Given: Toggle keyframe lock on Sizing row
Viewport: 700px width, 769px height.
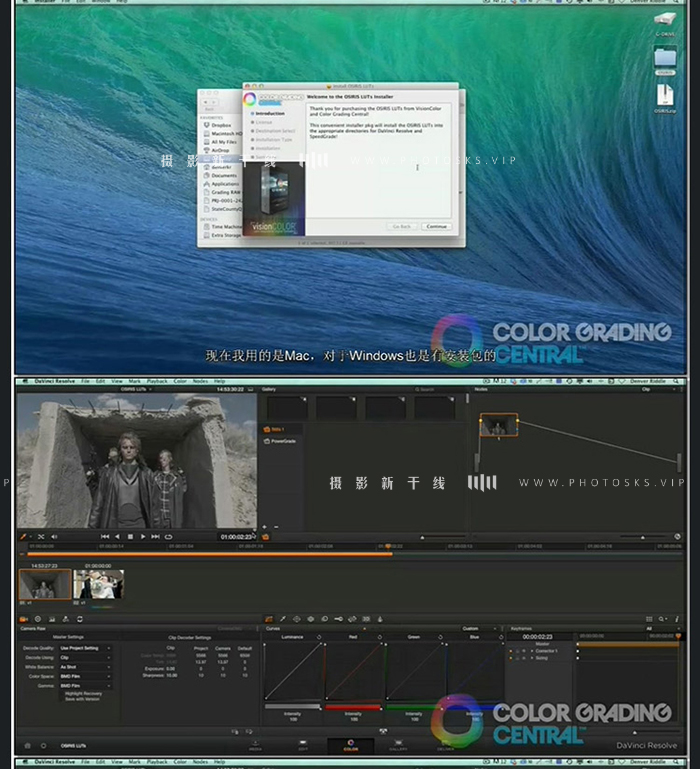Looking at the screenshot, I should [518, 658].
